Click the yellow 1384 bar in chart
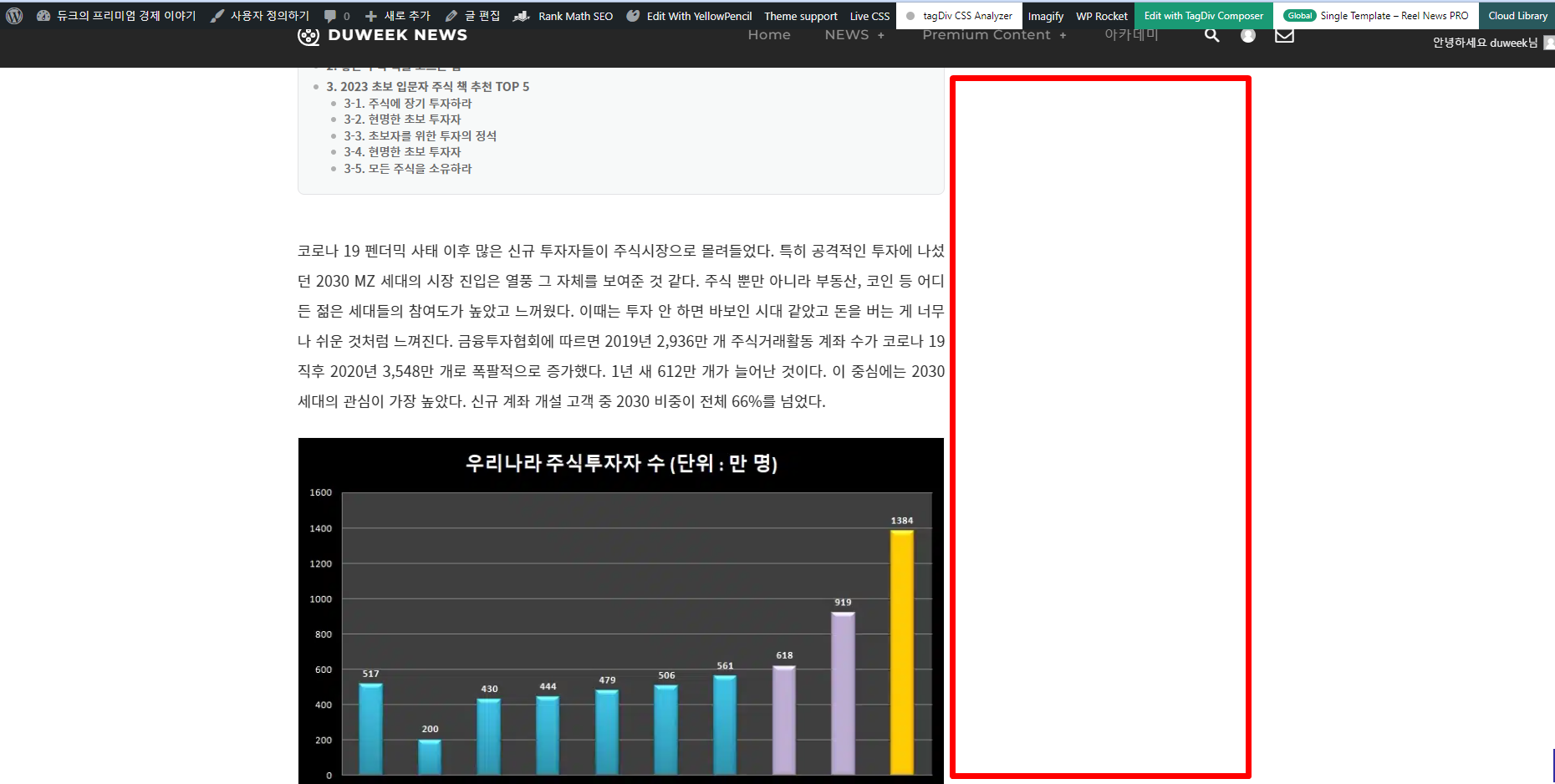 pos(902,652)
